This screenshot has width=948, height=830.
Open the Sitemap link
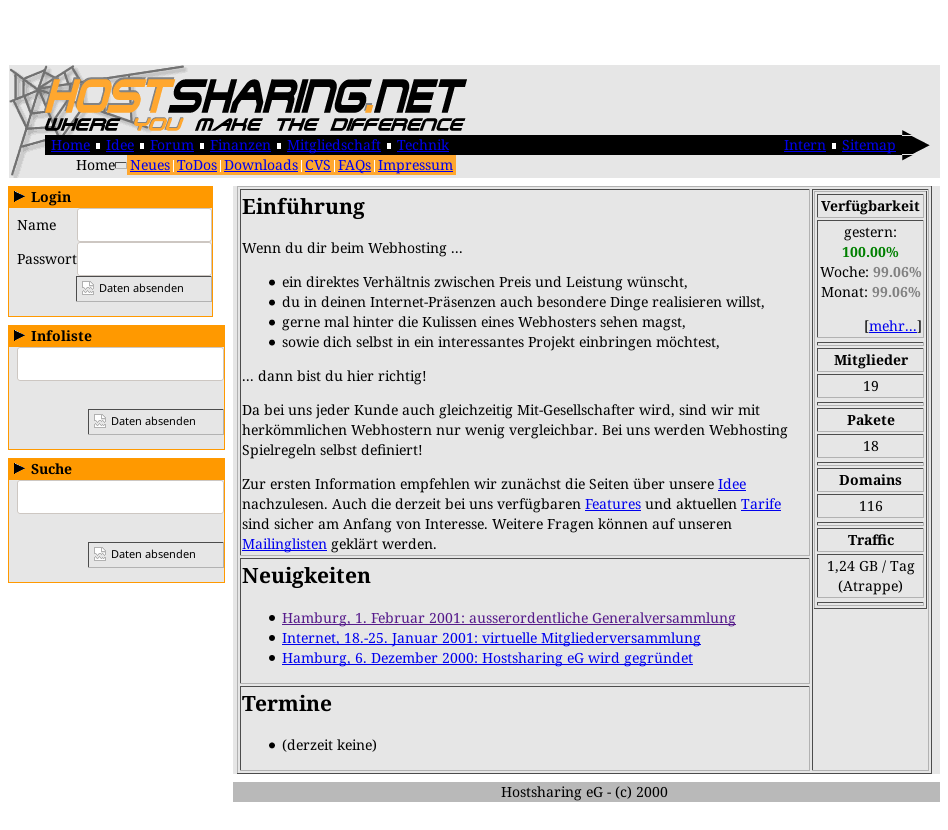tap(868, 145)
